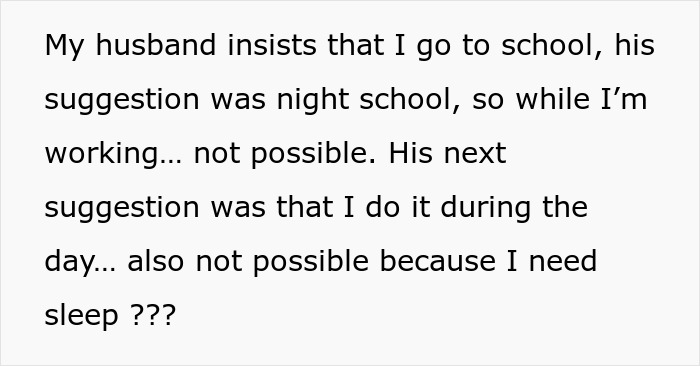This screenshot has width=700, height=366.
Task: Select the word "My" starting the paragraph
Action: 64,47
